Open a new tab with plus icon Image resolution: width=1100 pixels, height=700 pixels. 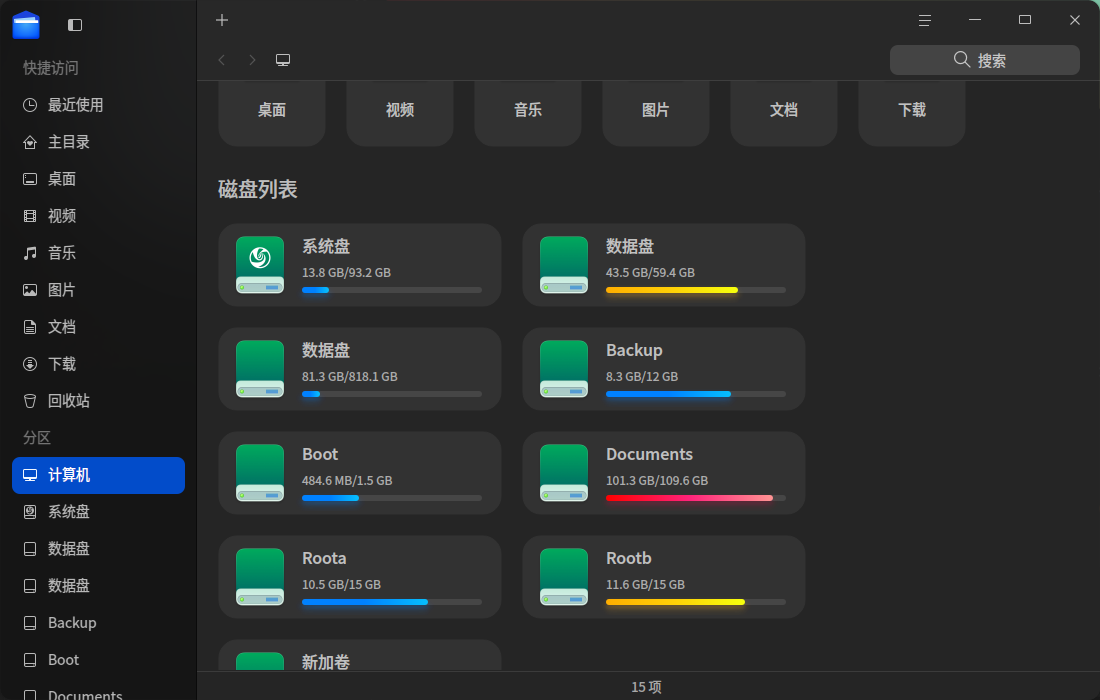222,20
